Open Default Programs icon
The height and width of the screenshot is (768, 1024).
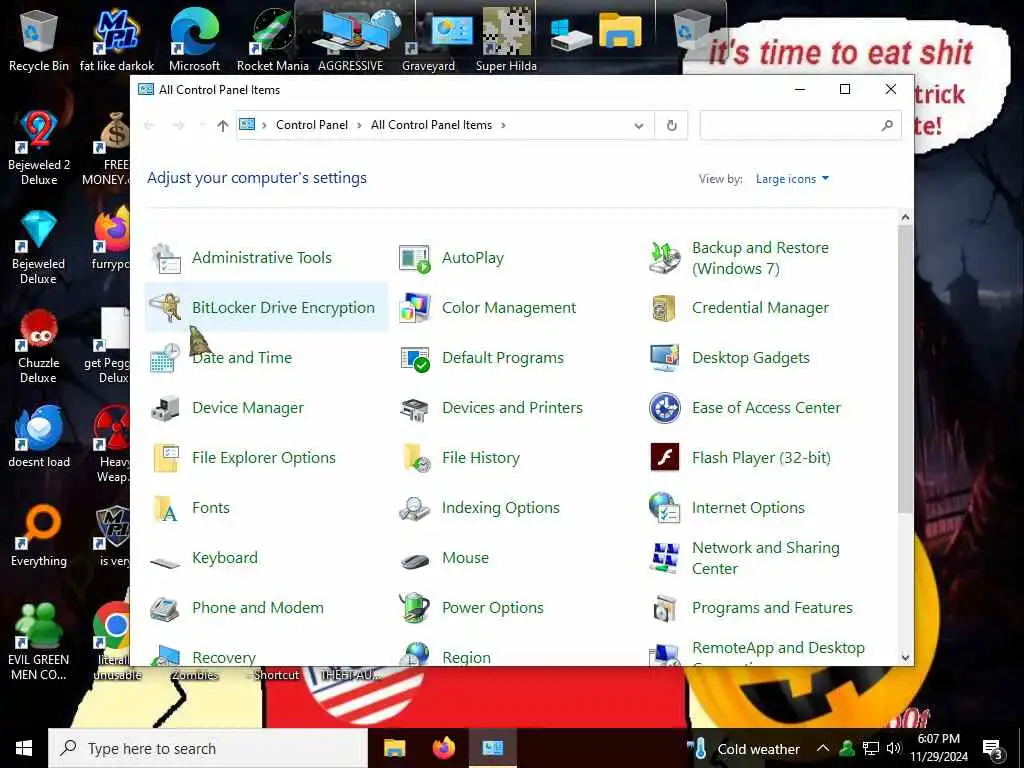coord(415,358)
